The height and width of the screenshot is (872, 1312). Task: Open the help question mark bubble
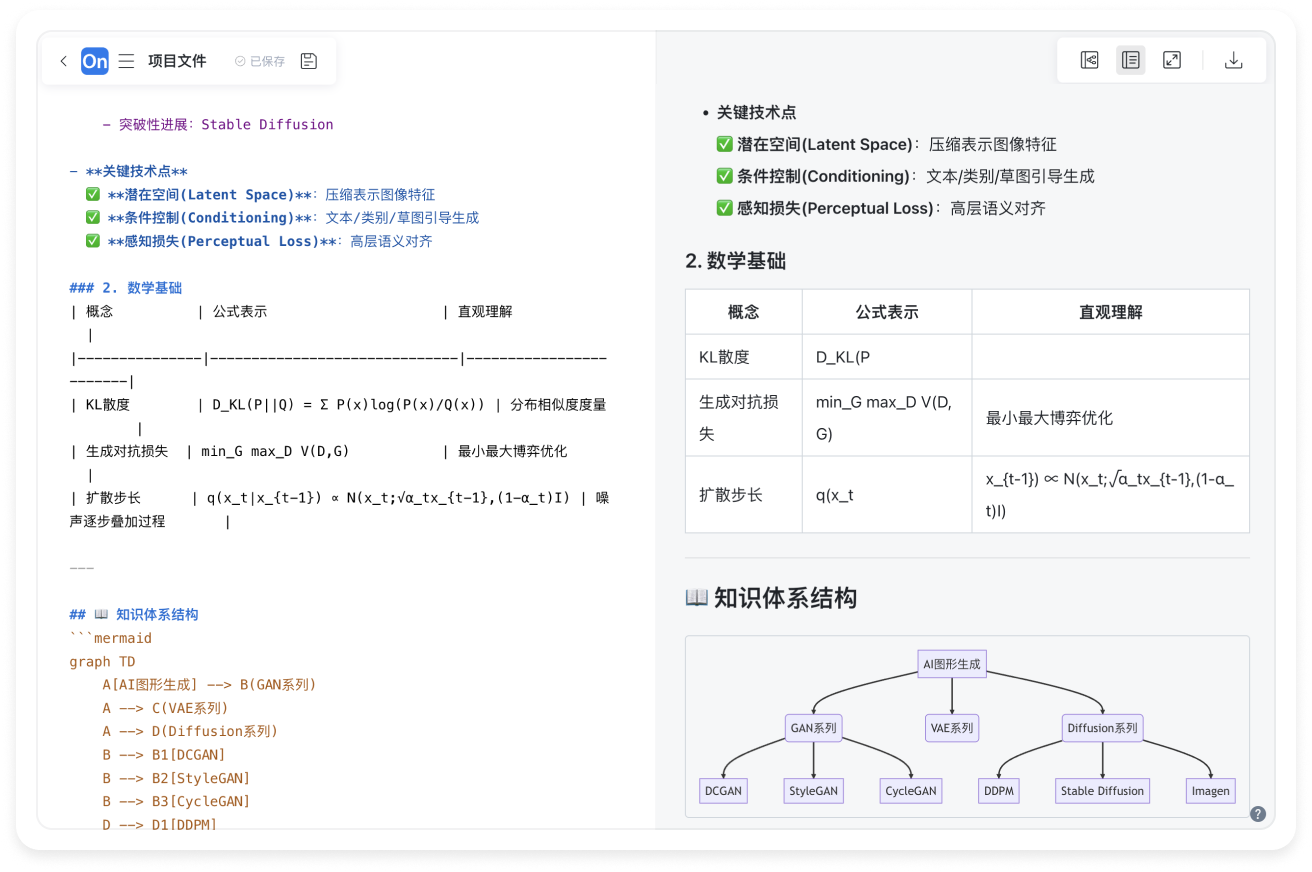coord(1258,814)
